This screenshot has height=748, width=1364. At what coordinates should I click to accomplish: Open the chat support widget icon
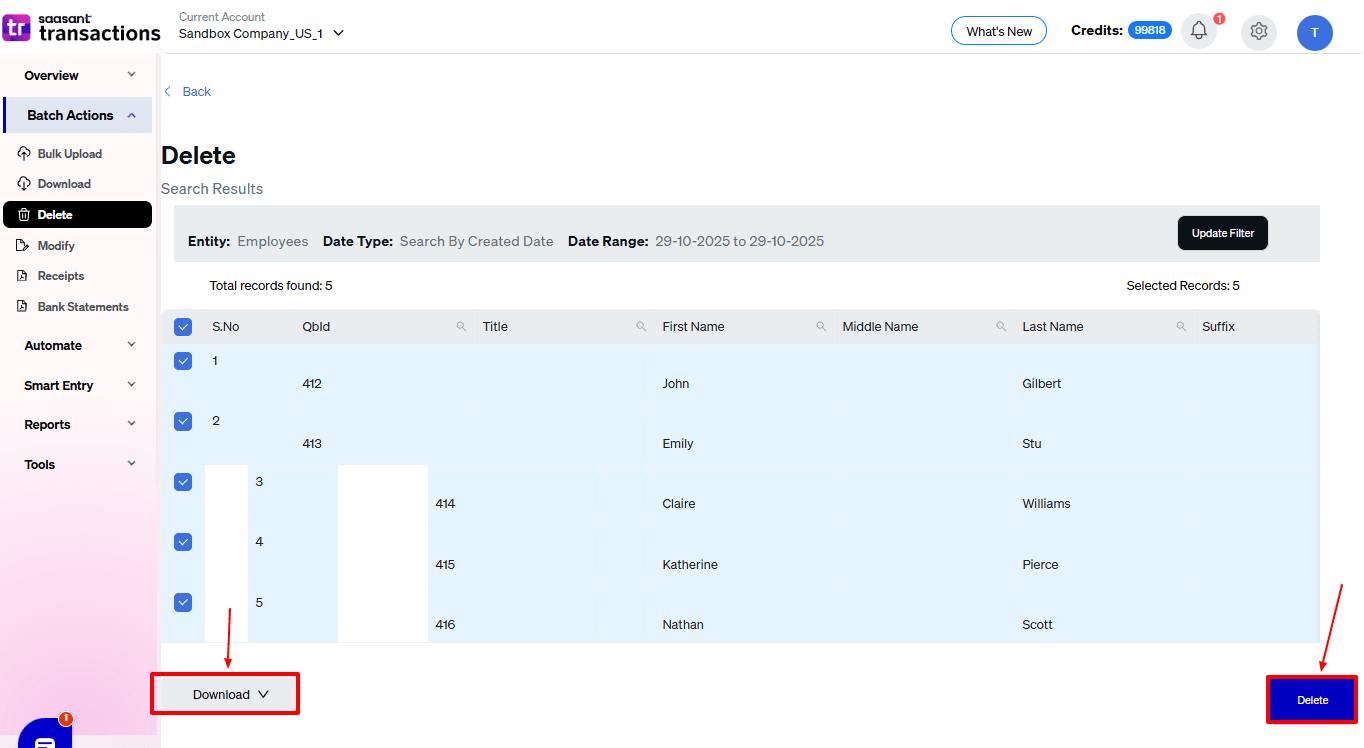44,738
